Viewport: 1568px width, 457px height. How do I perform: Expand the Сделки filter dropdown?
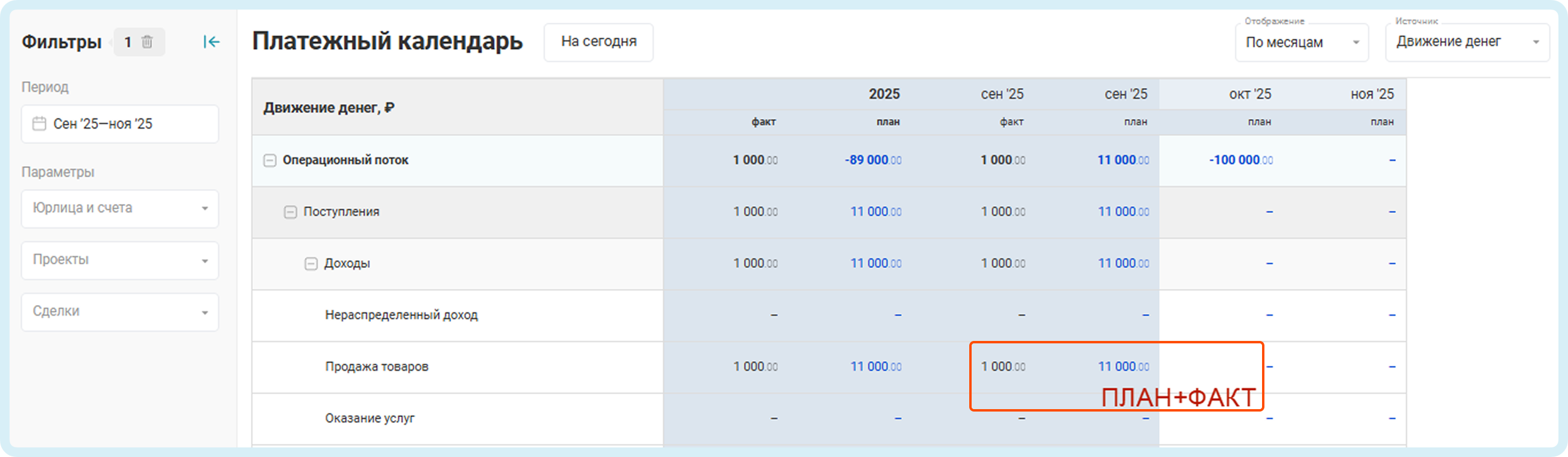click(x=120, y=312)
